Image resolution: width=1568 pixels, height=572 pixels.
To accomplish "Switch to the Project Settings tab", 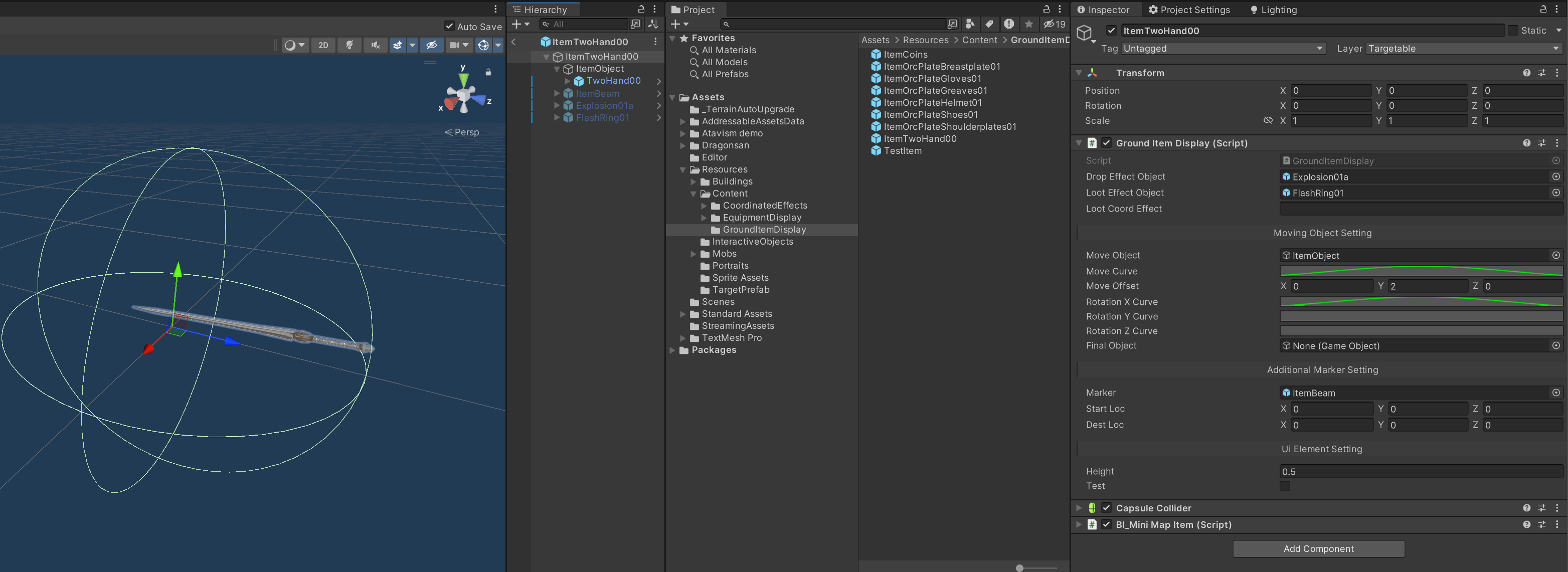I will [1189, 10].
